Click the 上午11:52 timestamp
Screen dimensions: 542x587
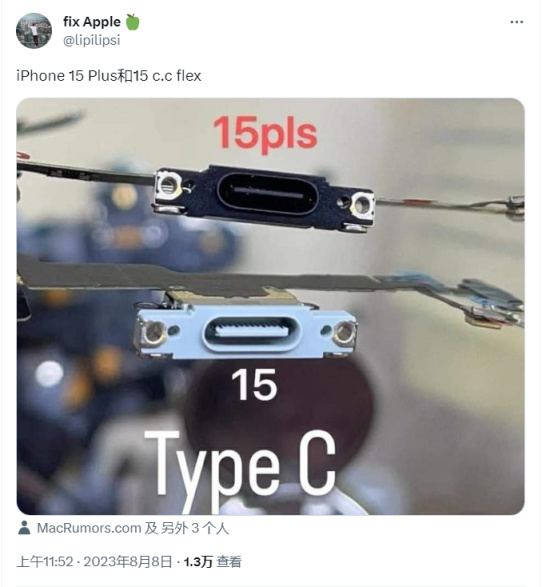click(45, 562)
